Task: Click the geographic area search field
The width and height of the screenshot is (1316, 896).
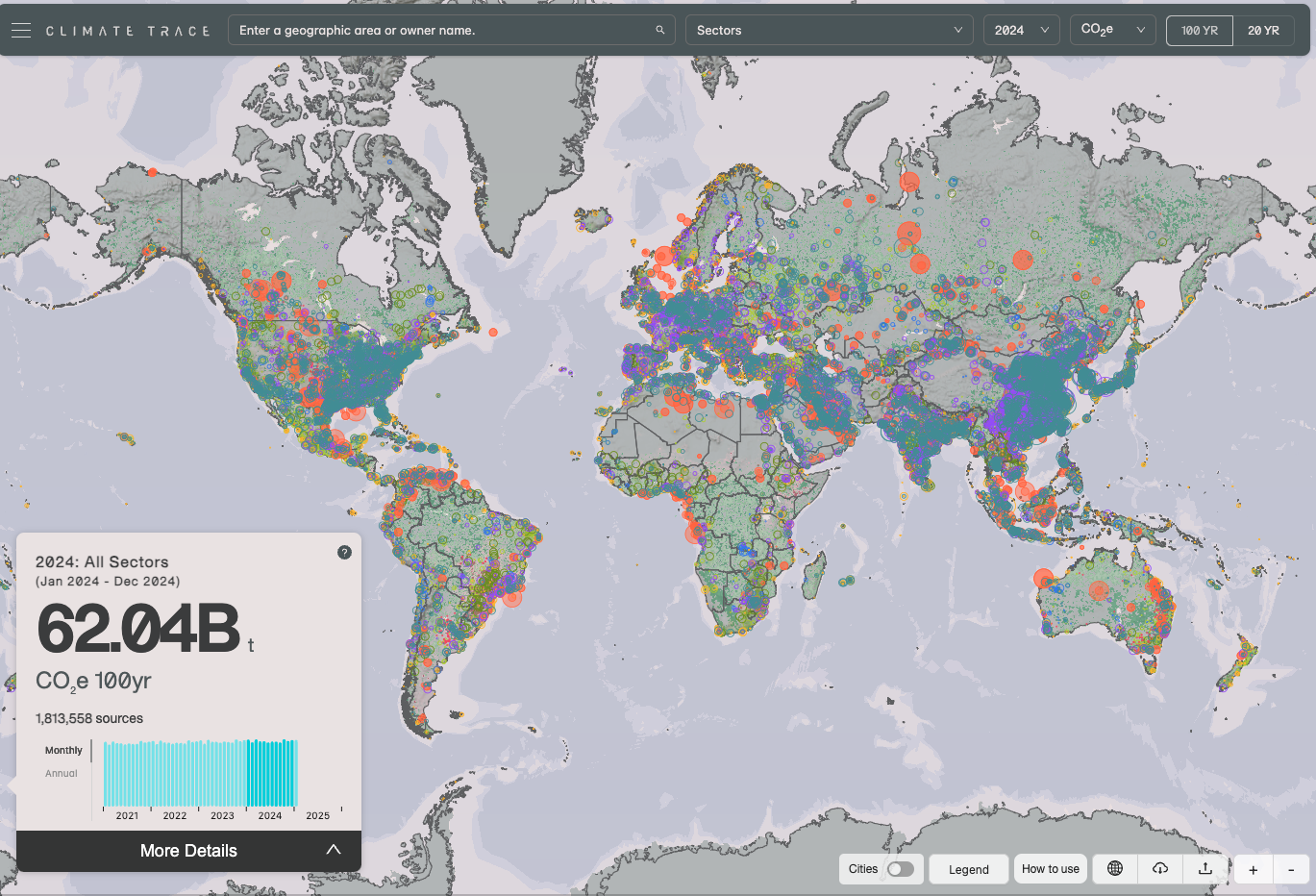Action: point(442,31)
